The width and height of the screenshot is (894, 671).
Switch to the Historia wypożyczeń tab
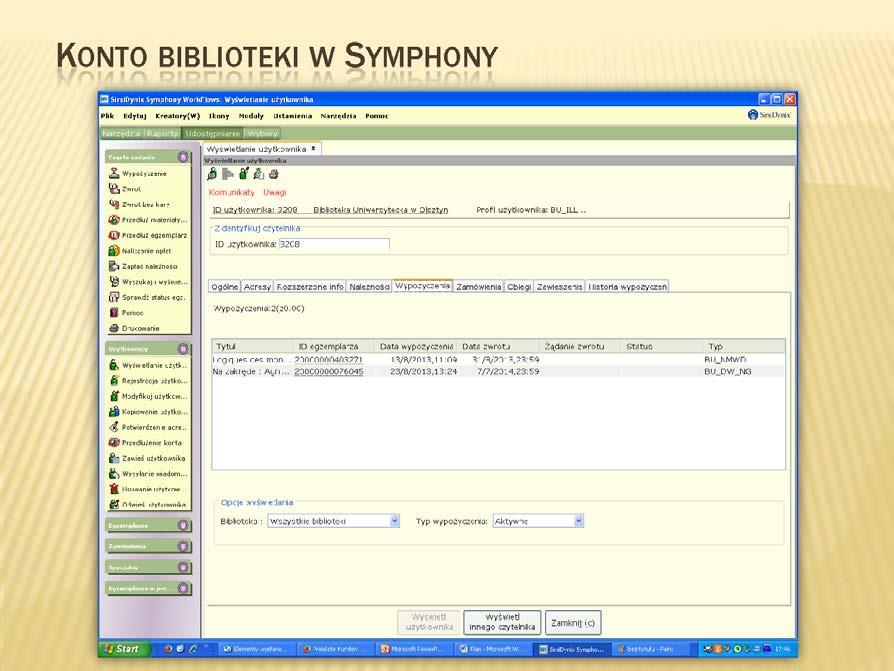point(627,287)
